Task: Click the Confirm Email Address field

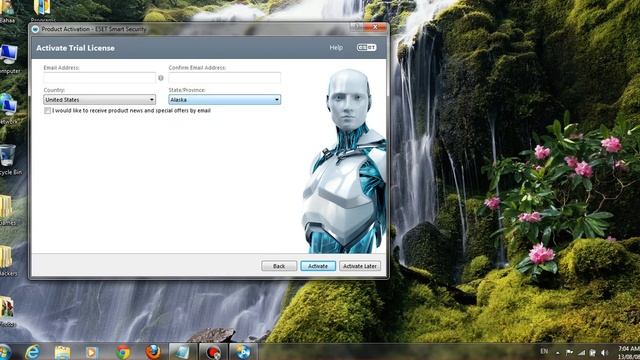Action: point(224,78)
